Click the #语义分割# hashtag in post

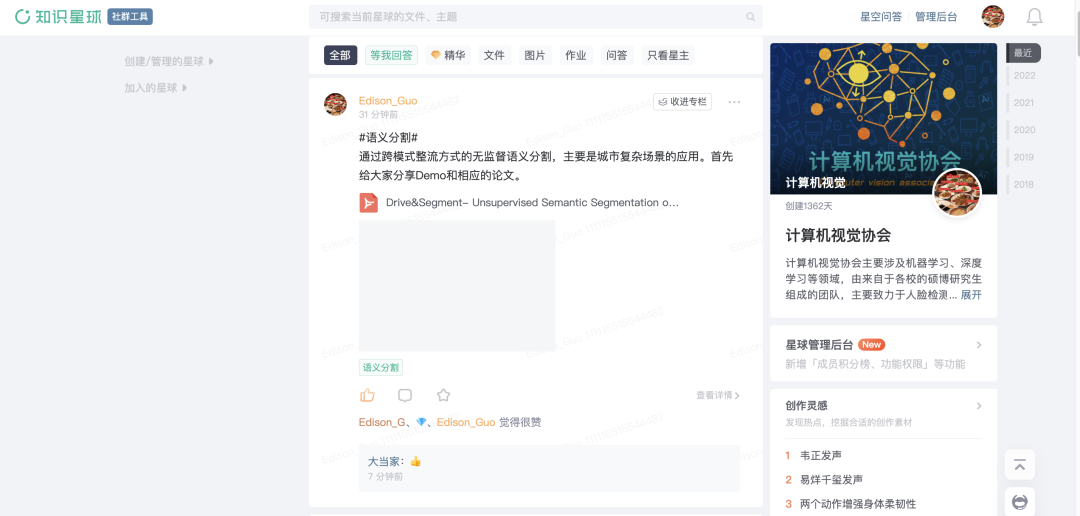click(389, 138)
